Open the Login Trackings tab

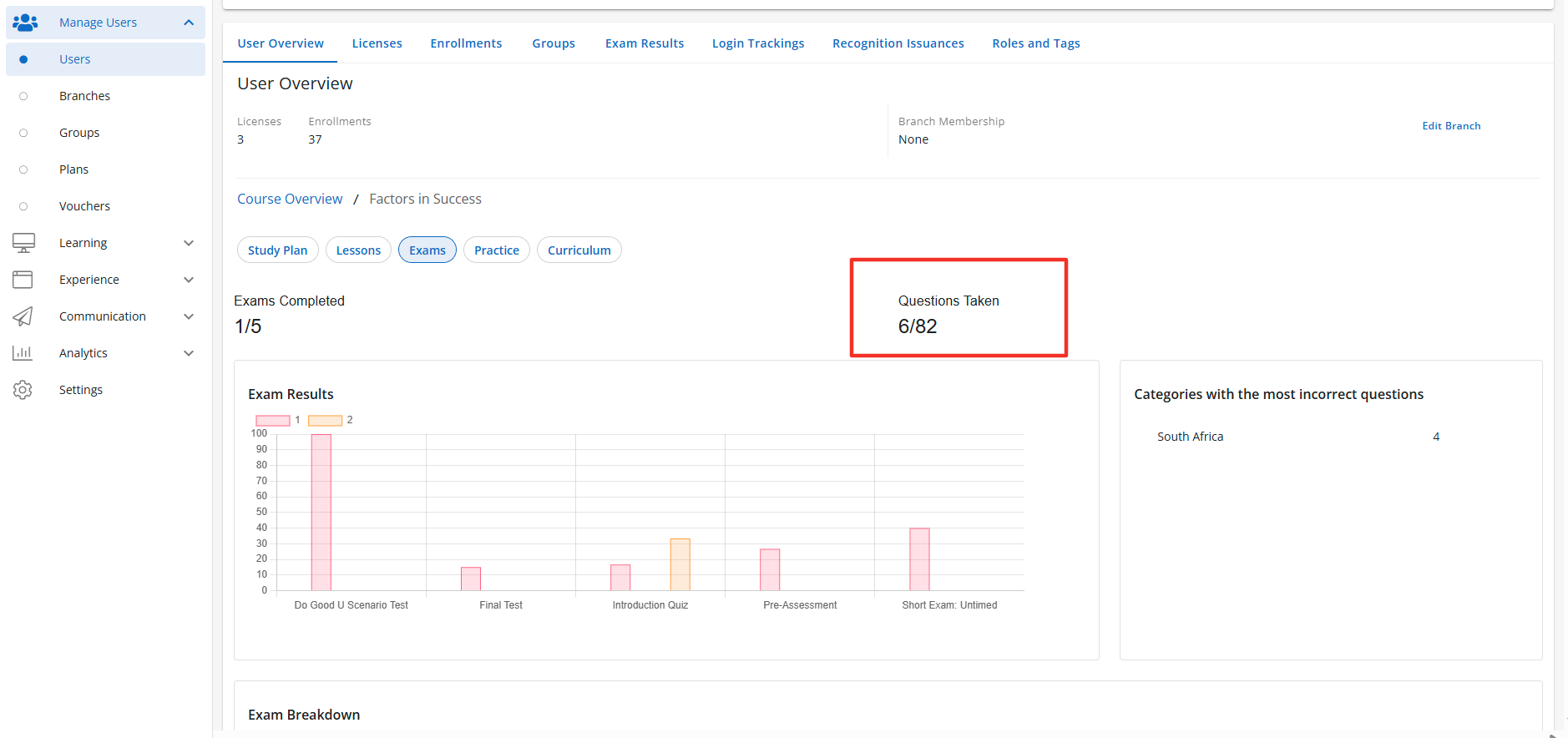pyautogui.click(x=757, y=43)
